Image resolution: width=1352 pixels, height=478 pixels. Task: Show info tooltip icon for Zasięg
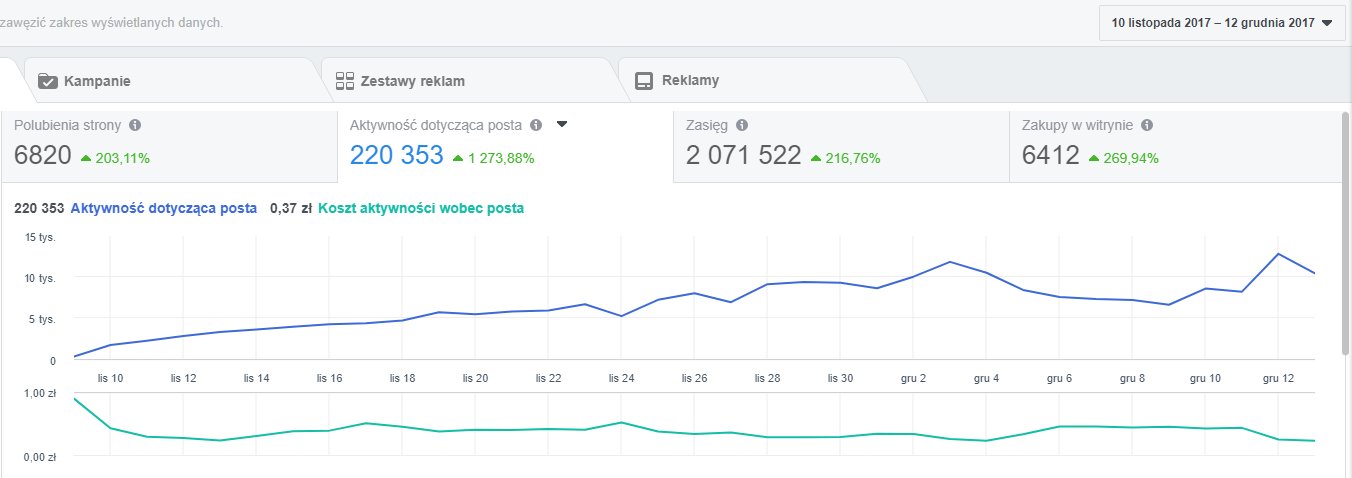[x=742, y=125]
